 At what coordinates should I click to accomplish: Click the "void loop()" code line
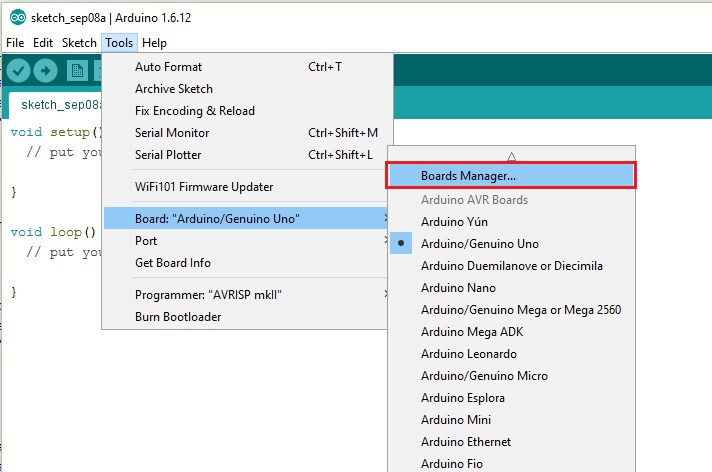pyautogui.click(x=53, y=232)
